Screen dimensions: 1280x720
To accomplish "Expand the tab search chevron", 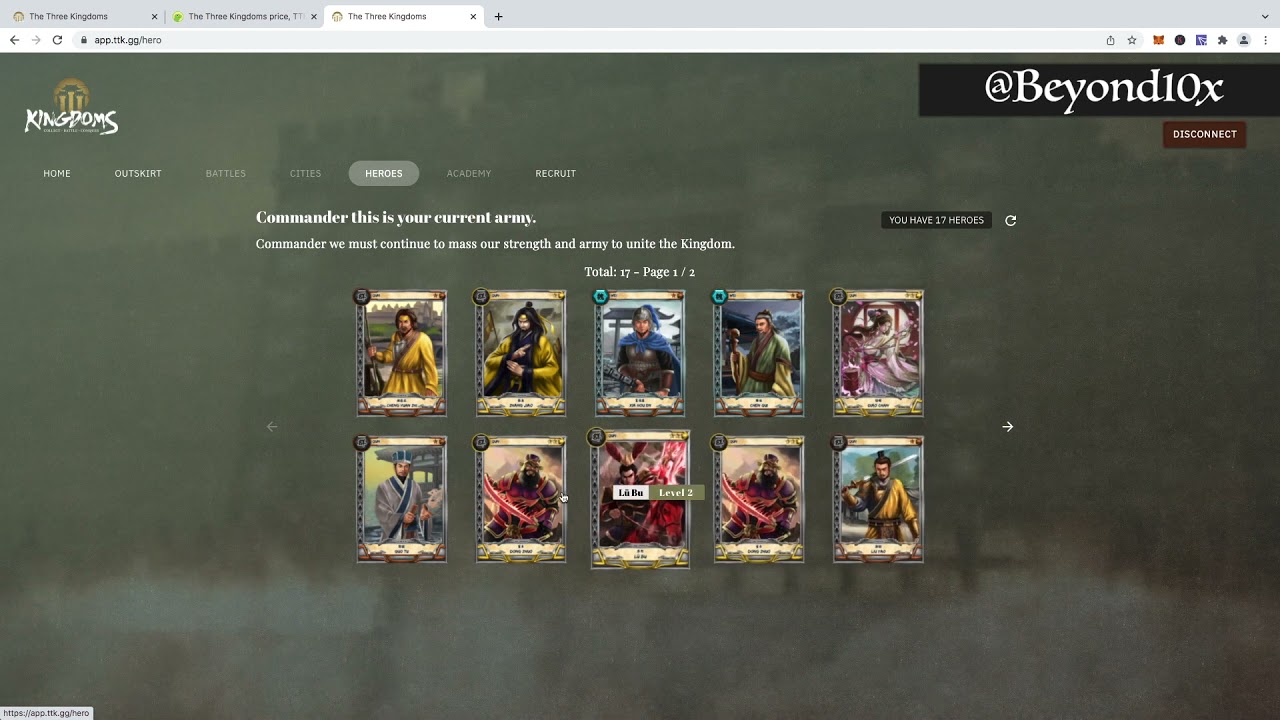I will 1265,16.
